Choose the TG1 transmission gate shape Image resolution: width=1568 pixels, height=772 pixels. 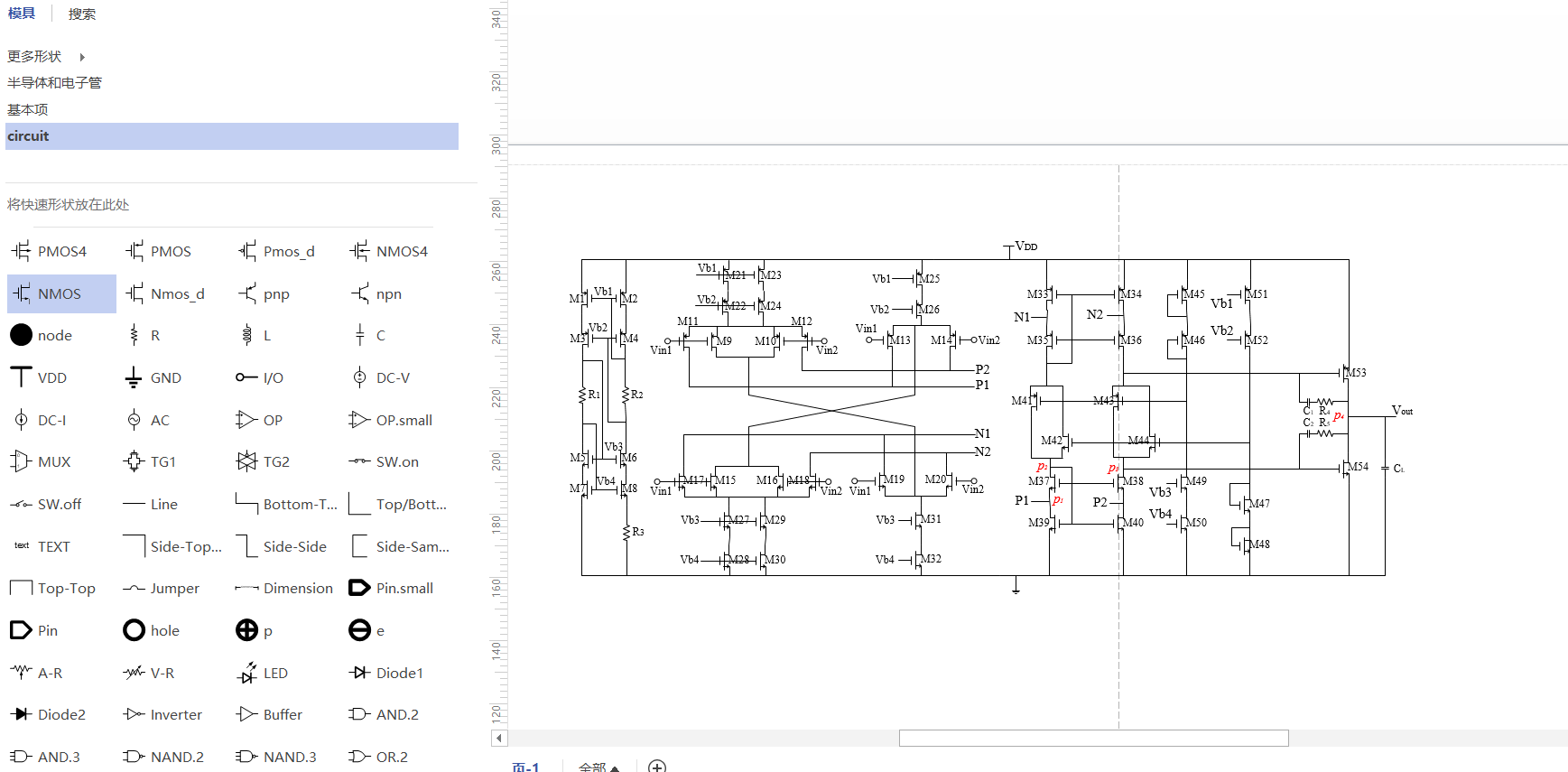[x=150, y=461]
